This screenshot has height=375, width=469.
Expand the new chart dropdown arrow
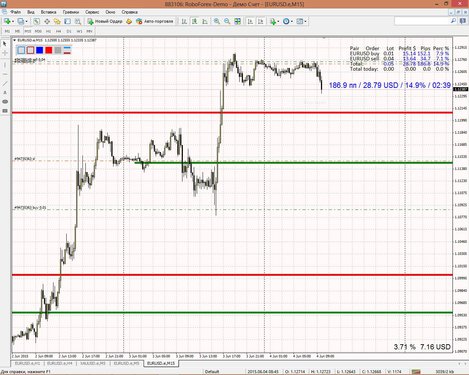[13, 21]
